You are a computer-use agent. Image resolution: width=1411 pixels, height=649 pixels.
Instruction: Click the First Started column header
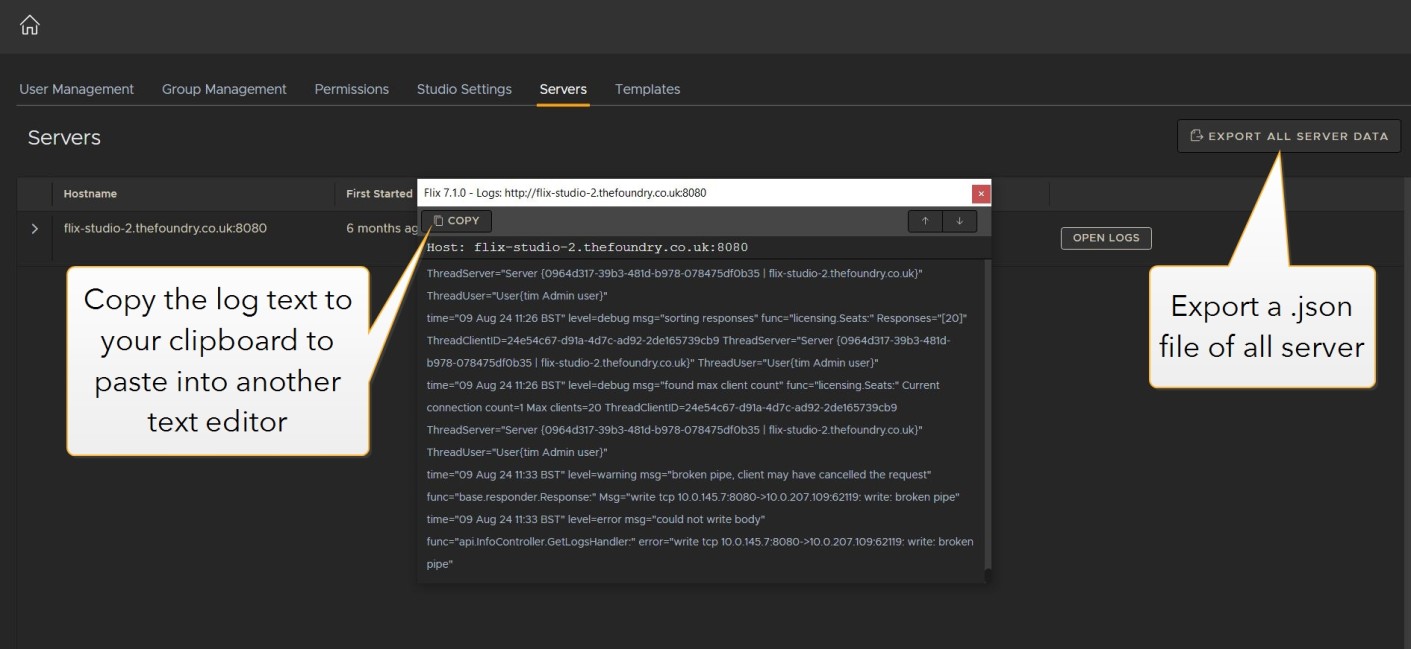coord(379,194)
